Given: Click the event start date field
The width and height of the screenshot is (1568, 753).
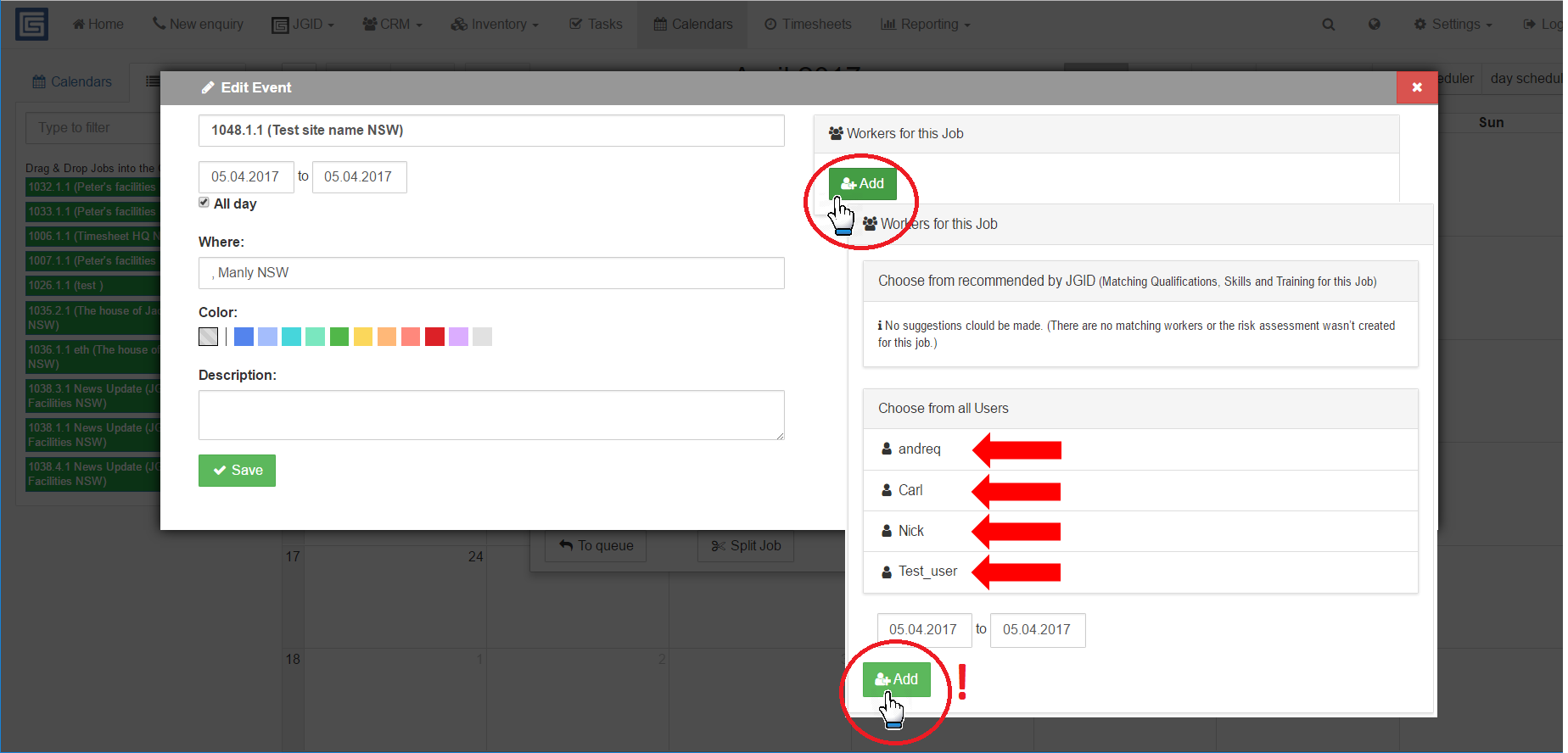Looking at the screenshot, I should point(246,177).
